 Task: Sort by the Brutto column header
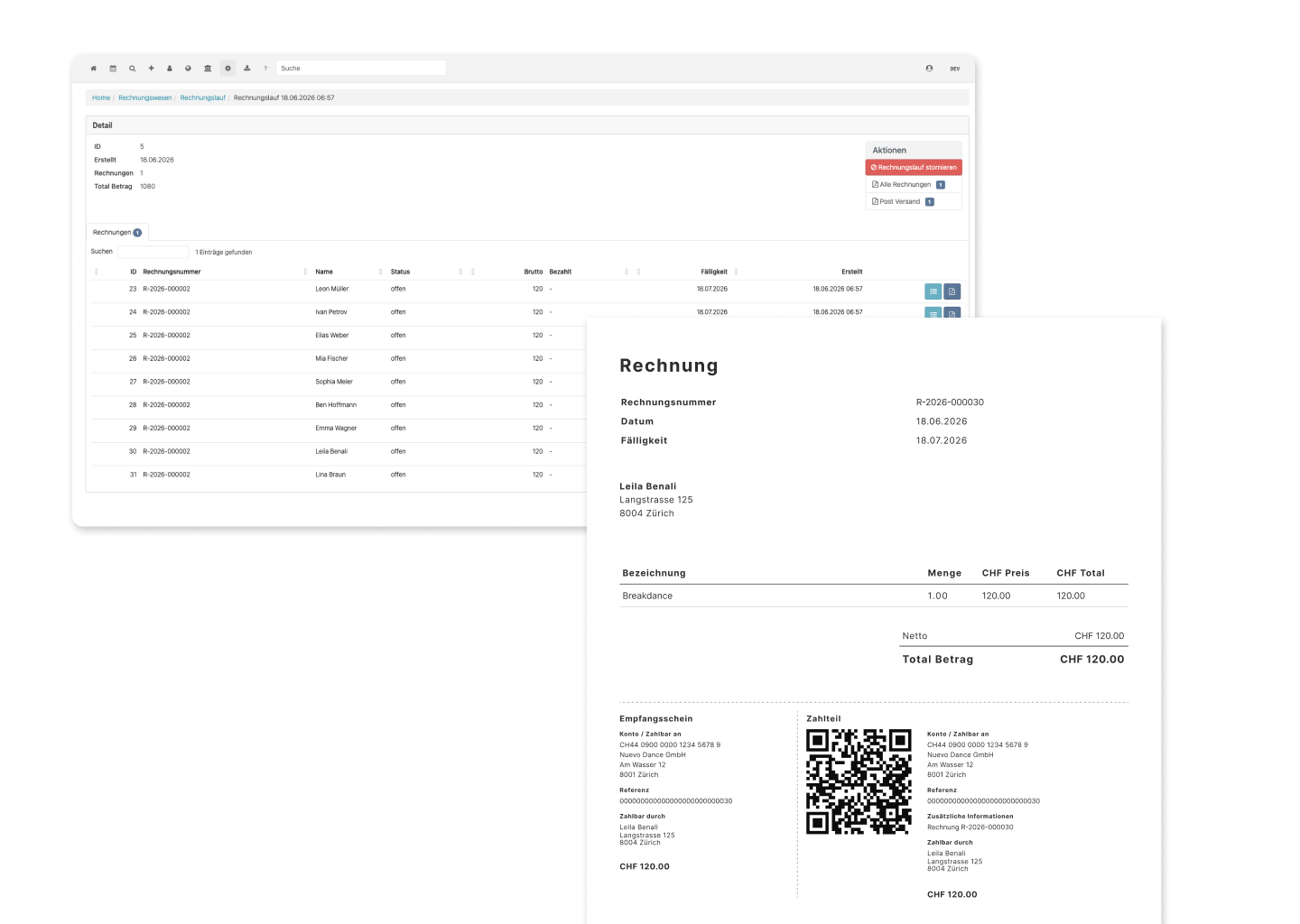point(534,272)
